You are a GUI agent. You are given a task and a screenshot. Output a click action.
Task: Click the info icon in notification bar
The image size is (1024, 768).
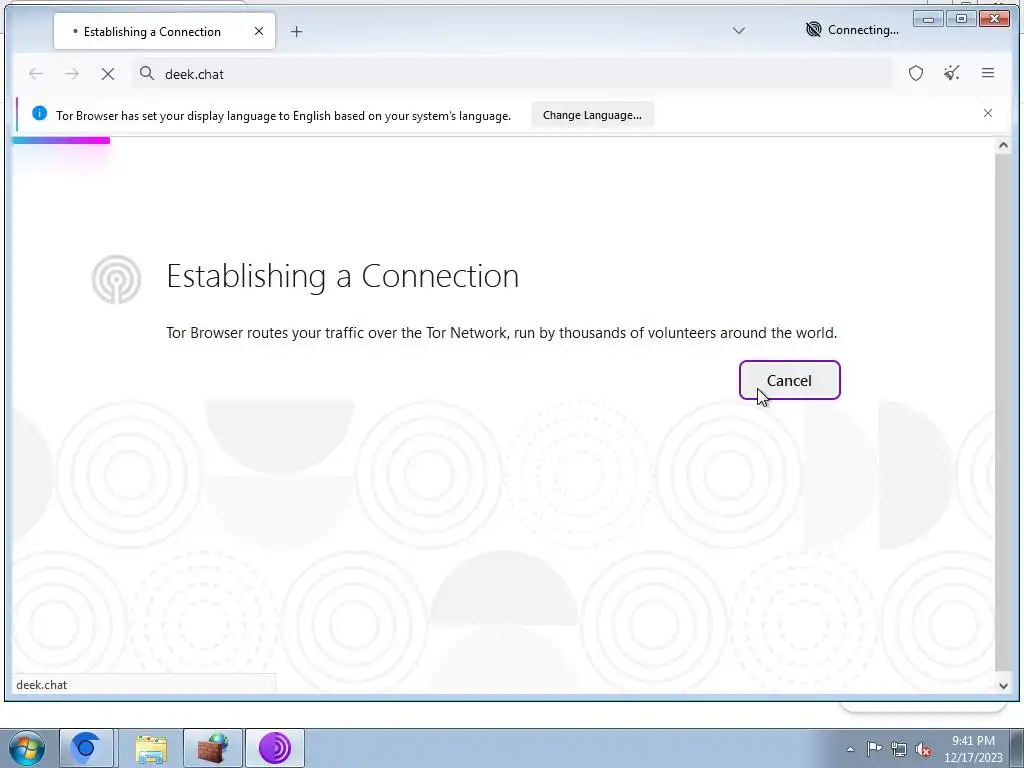pos(39,114)
